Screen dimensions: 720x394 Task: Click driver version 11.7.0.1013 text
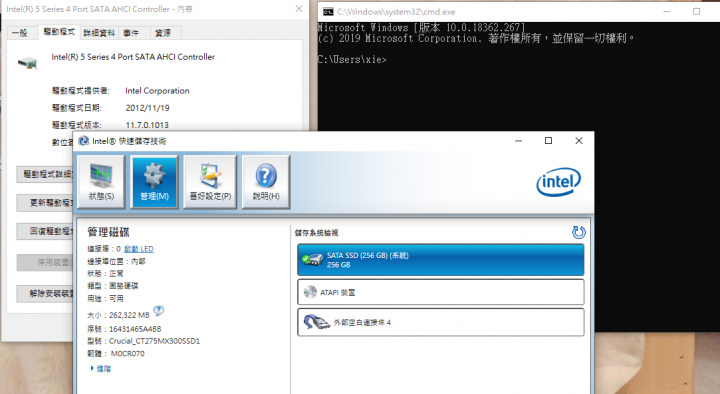pos(147,125)
